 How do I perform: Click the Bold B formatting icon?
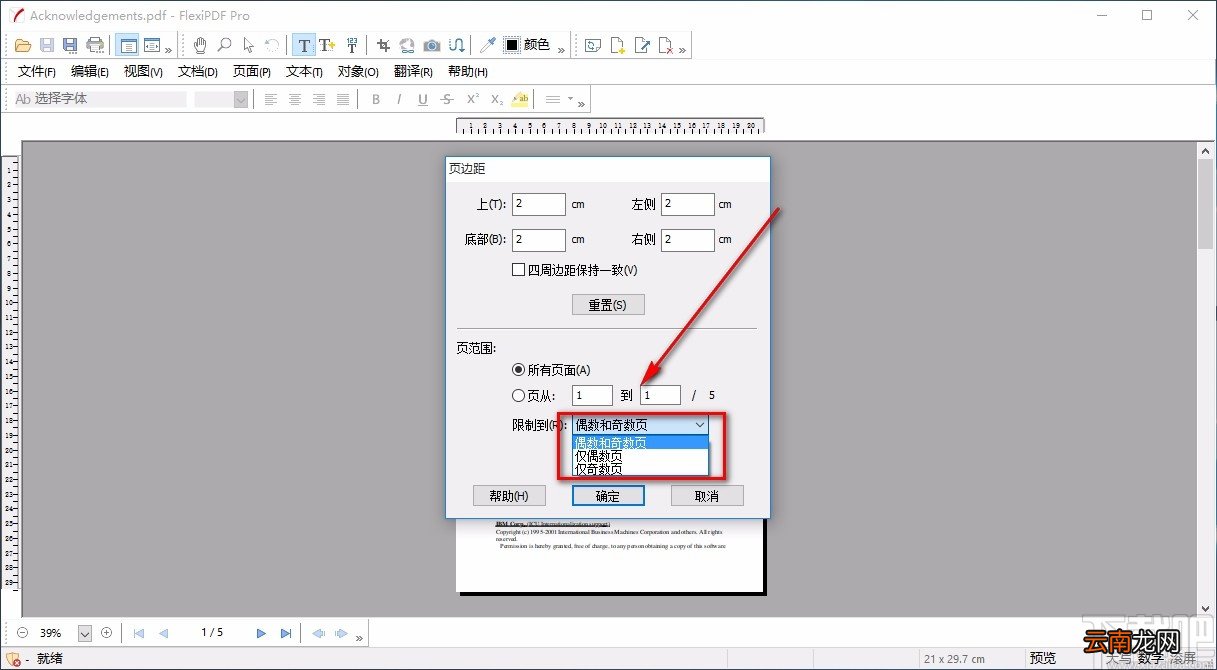pos(376,99)
